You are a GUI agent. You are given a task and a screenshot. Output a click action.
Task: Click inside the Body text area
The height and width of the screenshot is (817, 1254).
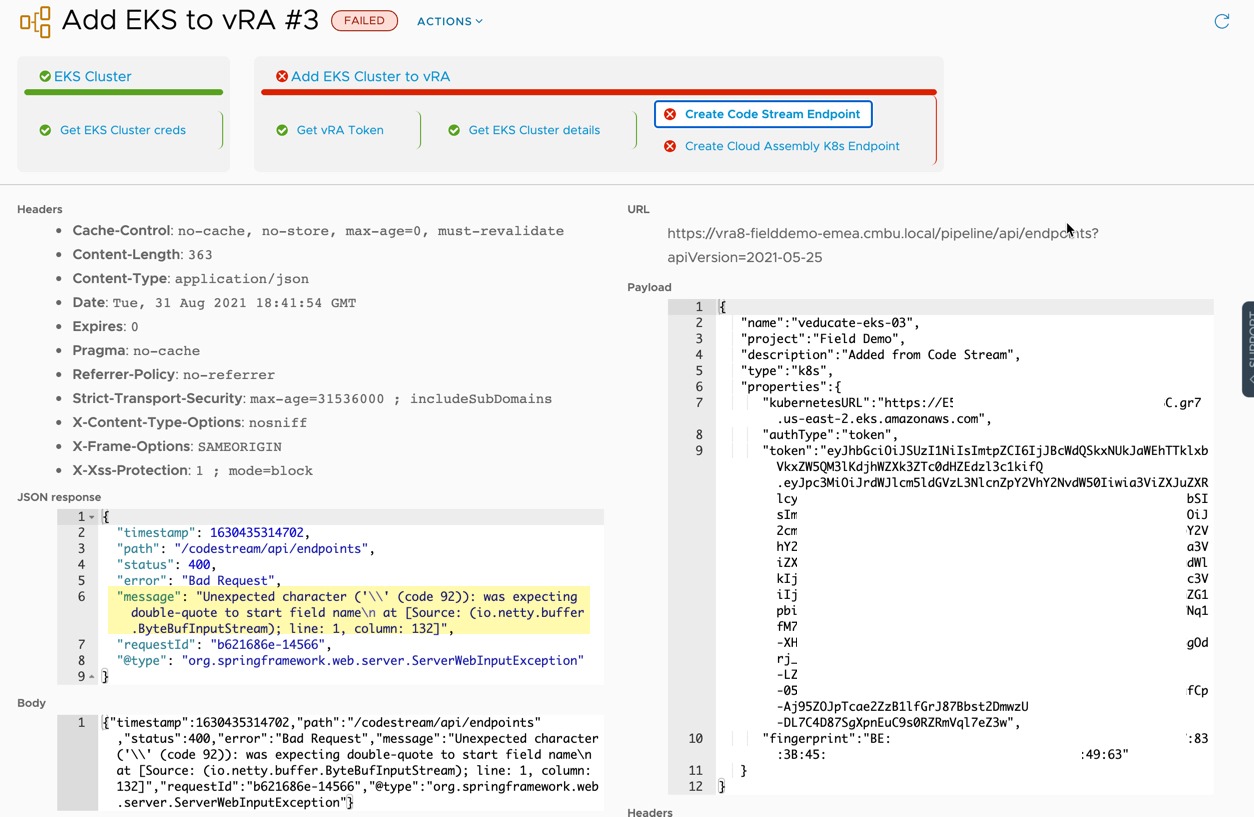click(350, 762)
